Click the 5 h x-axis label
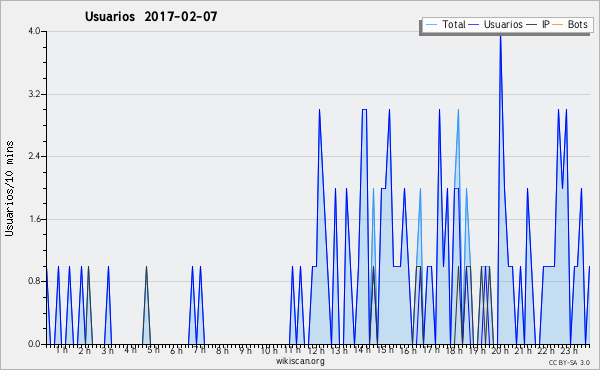This screenshot has width=600, height=370. 153,350
